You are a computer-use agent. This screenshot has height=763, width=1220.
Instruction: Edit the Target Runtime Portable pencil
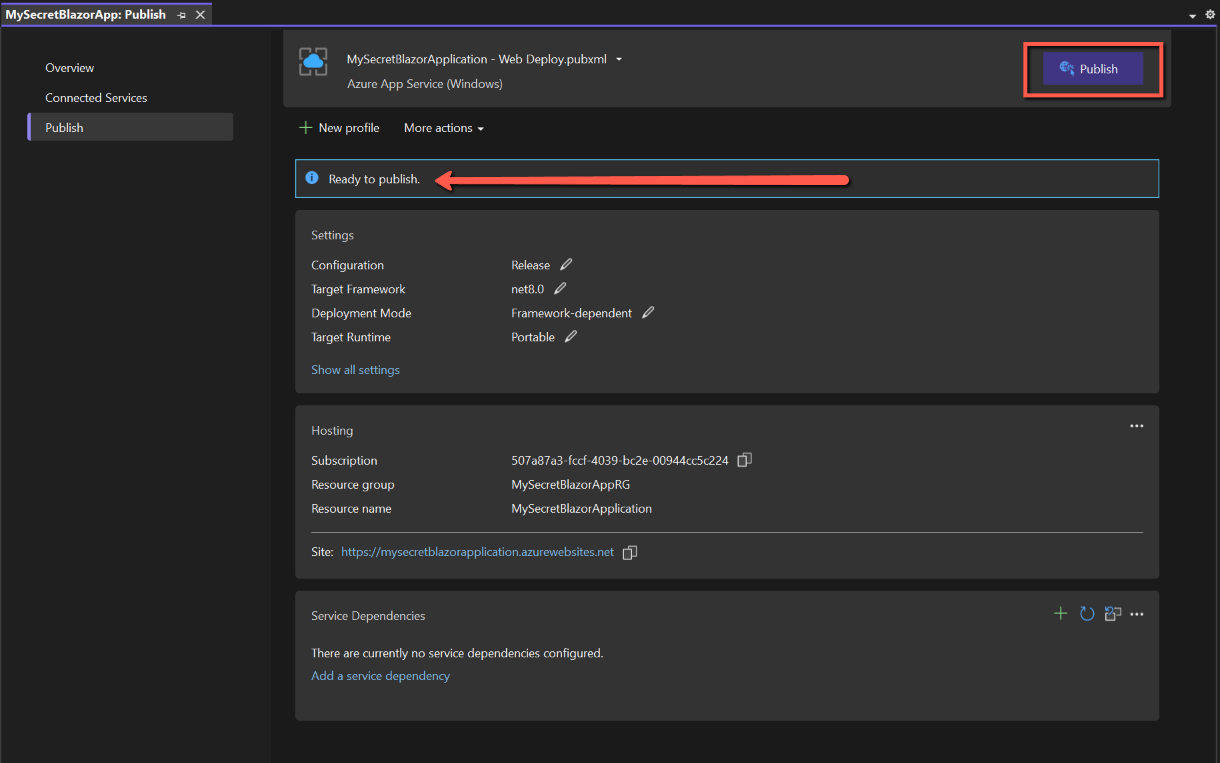click(x=571, y=337)
